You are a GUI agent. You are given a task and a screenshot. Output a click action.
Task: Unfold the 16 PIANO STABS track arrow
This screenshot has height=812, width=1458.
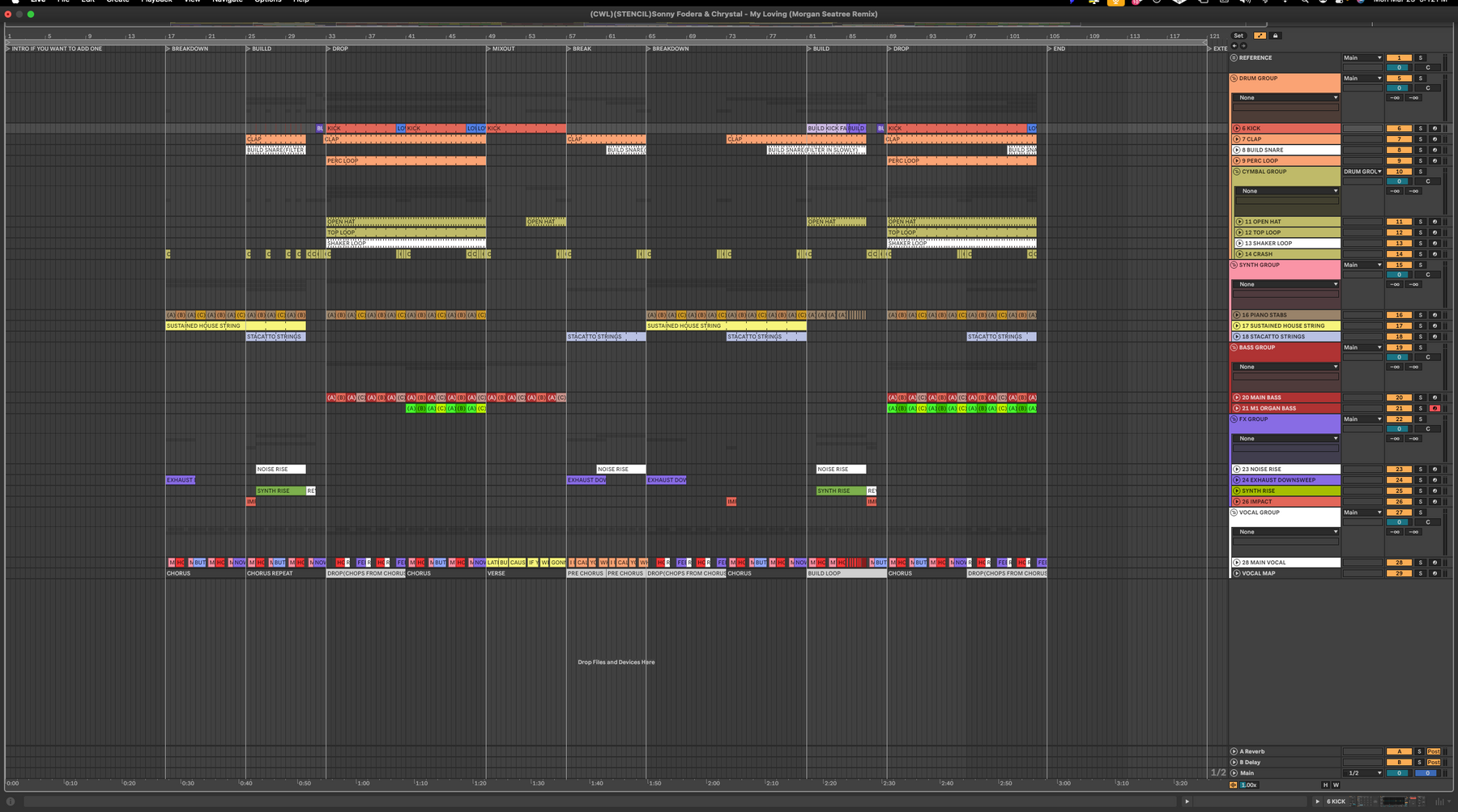[x=1237, y=315]
